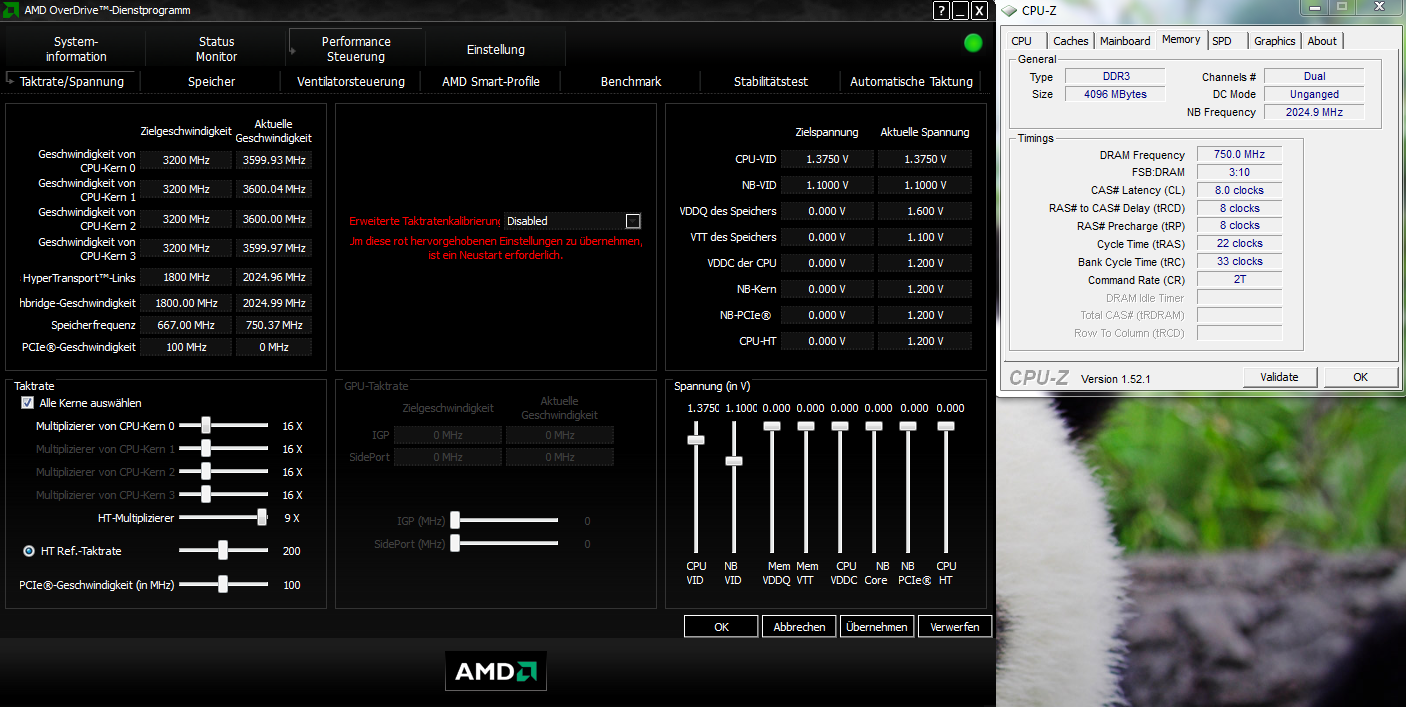Click the NB Frequency value 2024.9 MHz
Screen dimensions: 1406x707
(1314, 112)
